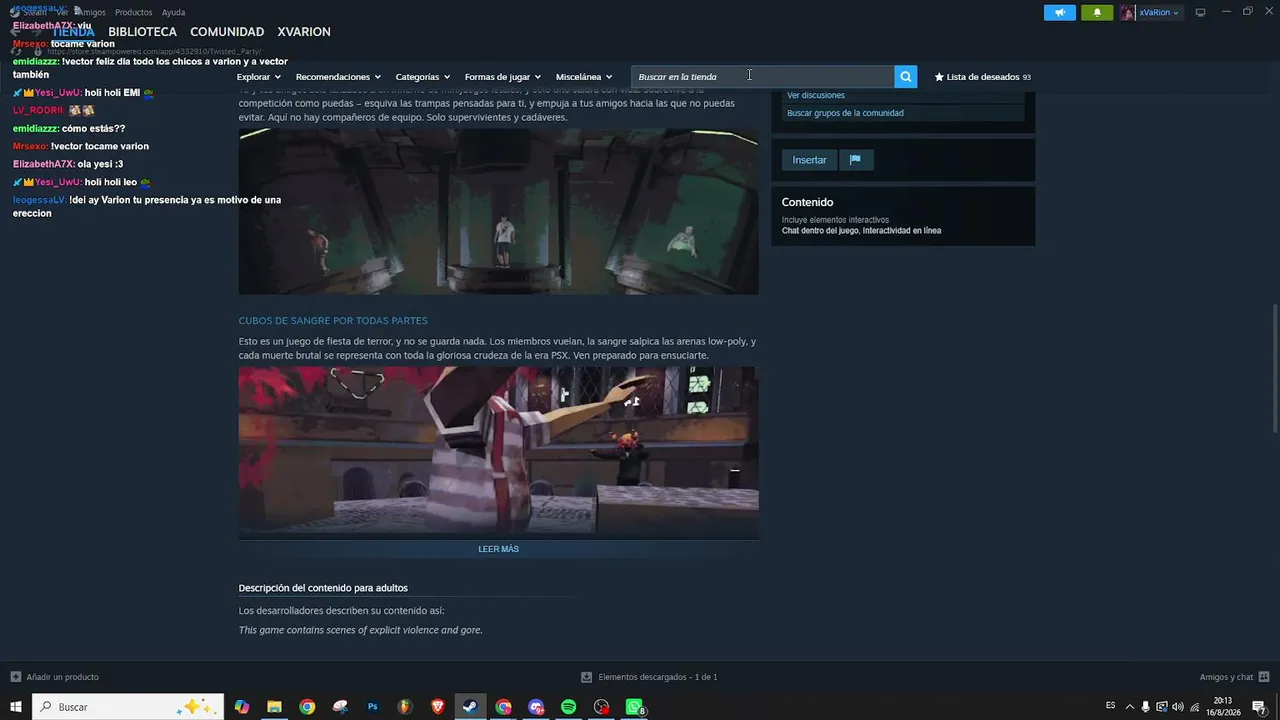Open the BIBLIOTECA tab

[142, 32]
